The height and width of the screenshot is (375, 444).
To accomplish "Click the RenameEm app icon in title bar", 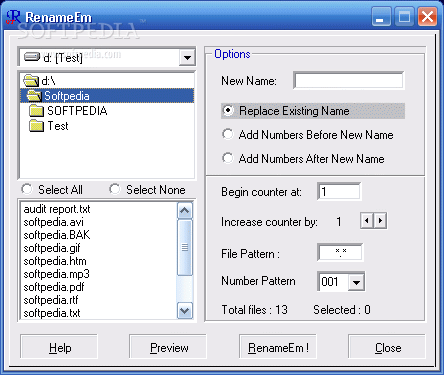I will pyautogui.click(x=13, y=17).
